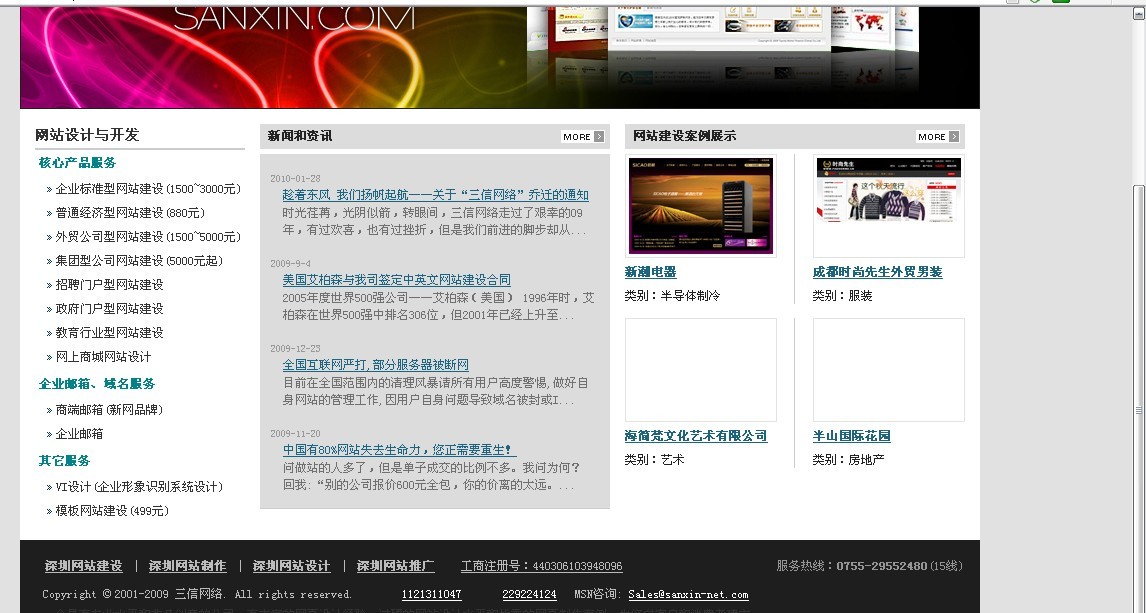The width and height of the screenshot is (1146, 613).
Task: Open footer link 深圳网站建设
Action: point(83,566)
